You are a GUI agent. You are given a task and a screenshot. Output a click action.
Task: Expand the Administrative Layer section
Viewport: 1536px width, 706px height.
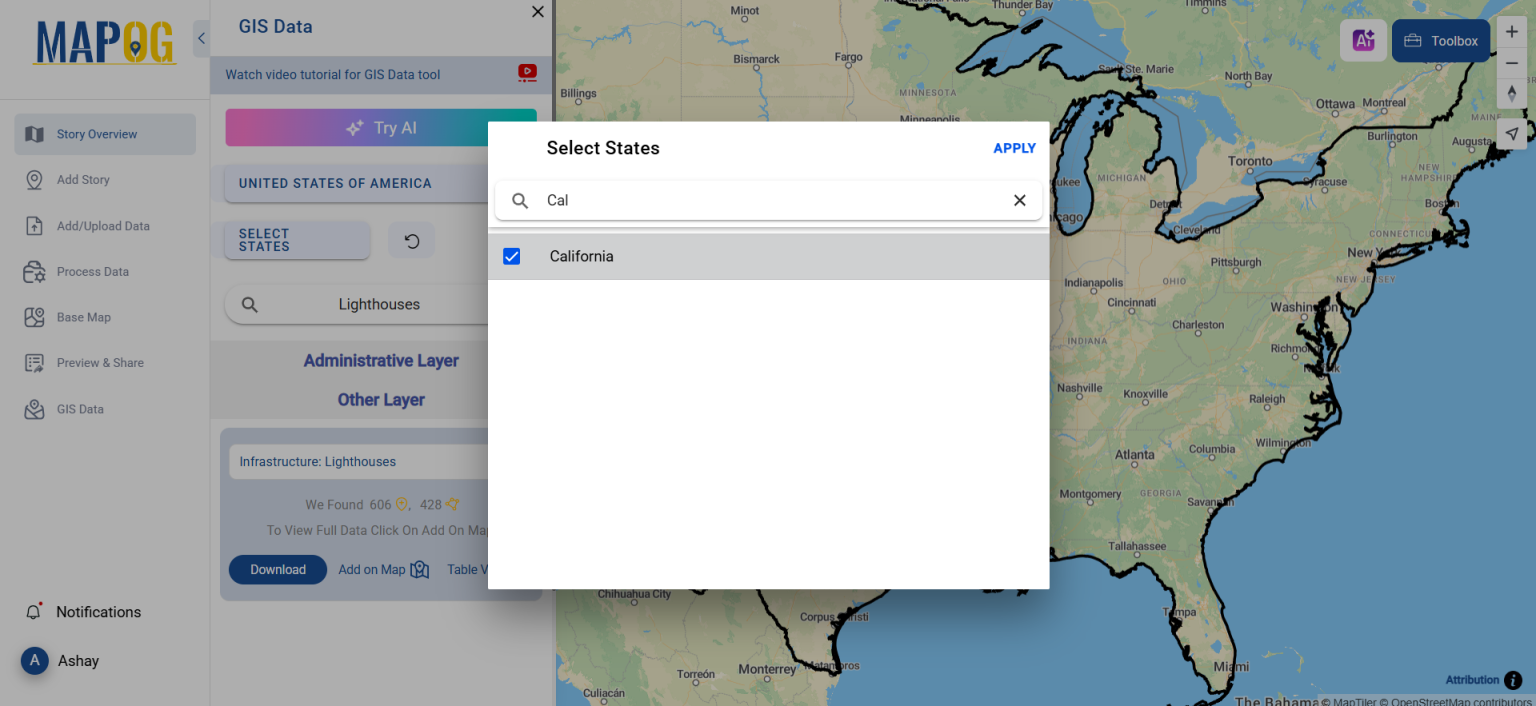(381, 360)
